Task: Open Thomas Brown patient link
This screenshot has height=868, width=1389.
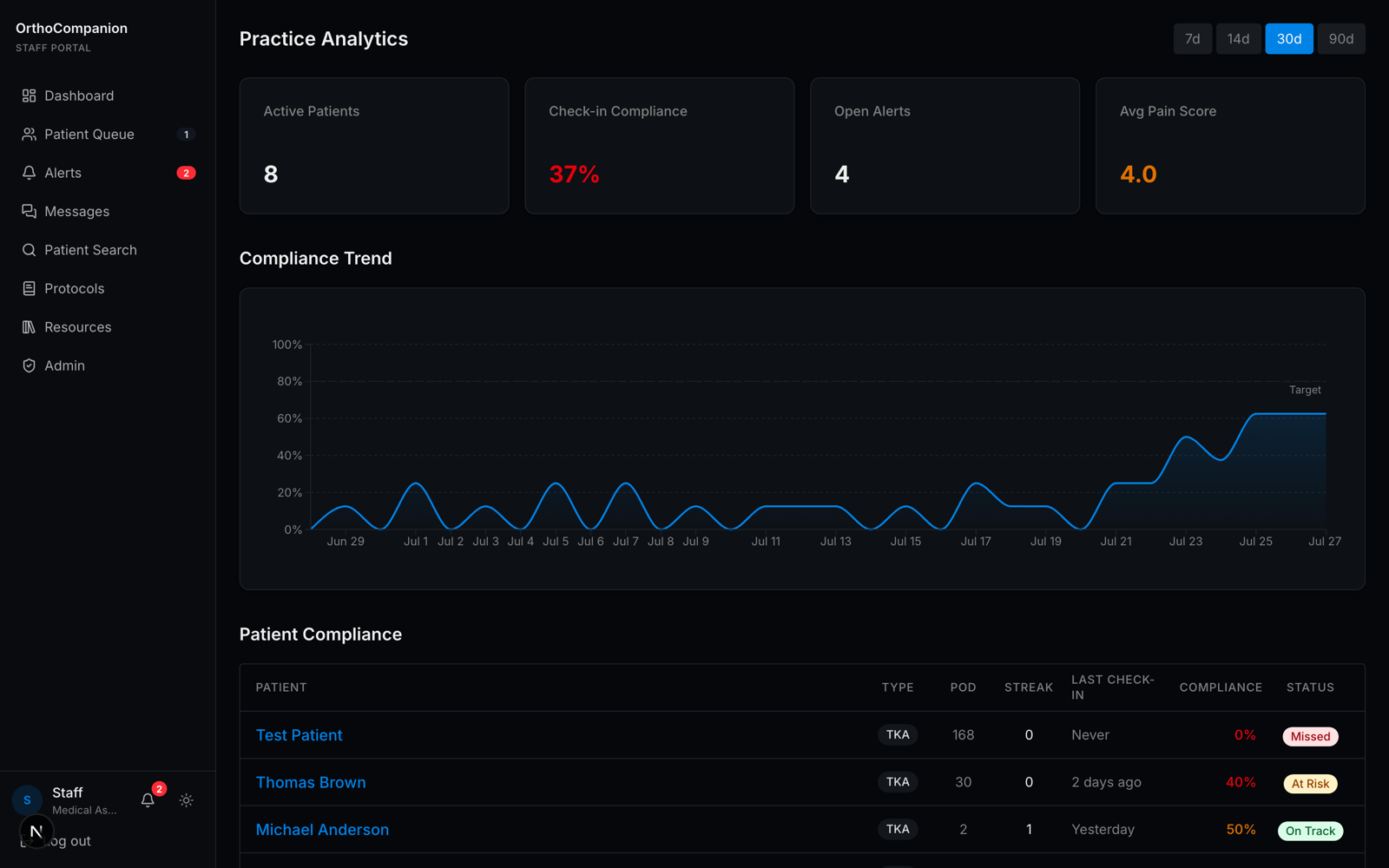Action: tap(311, 782)
